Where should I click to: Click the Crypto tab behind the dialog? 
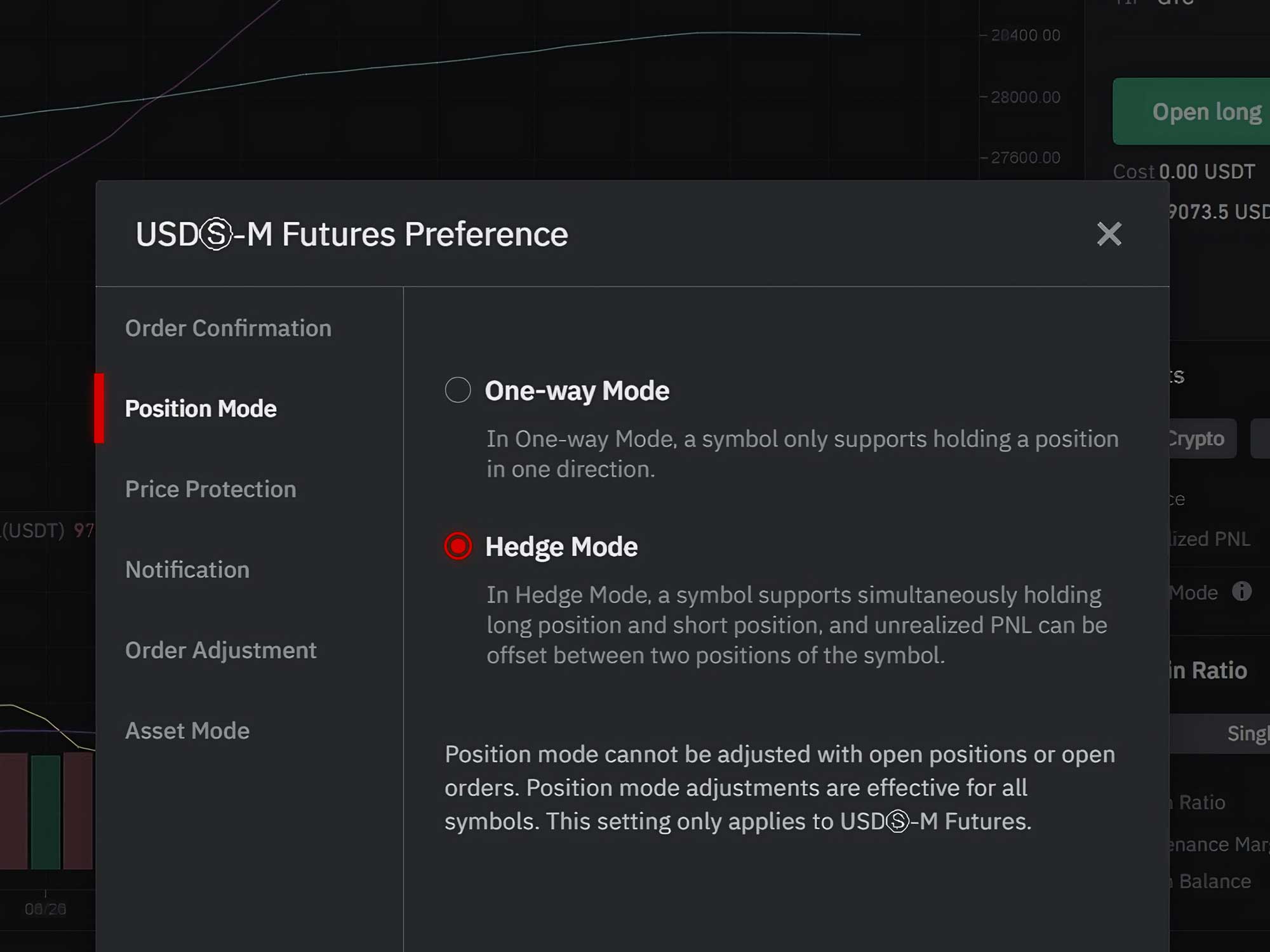[x=1197, y=439]
